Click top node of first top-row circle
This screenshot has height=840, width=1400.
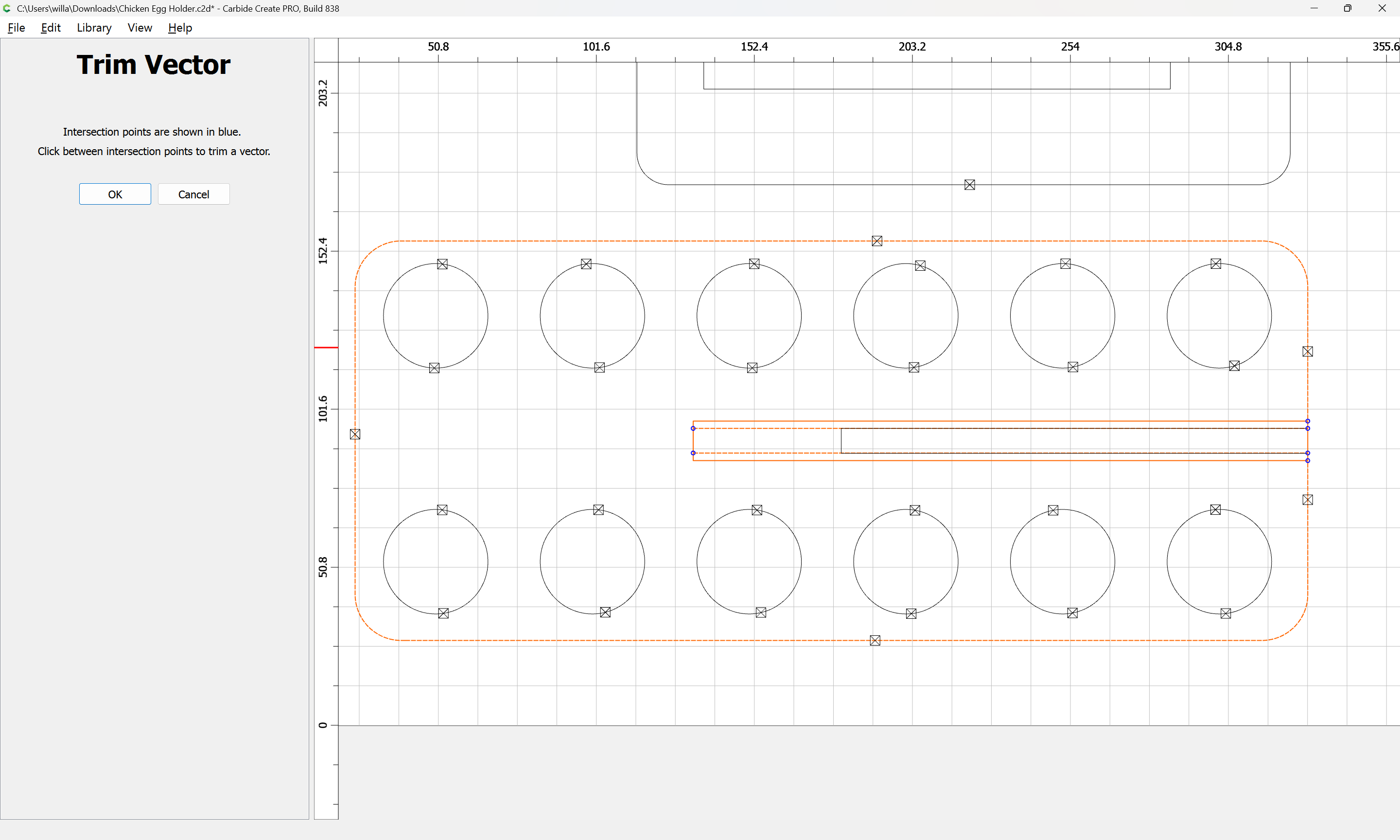point(442,264)
